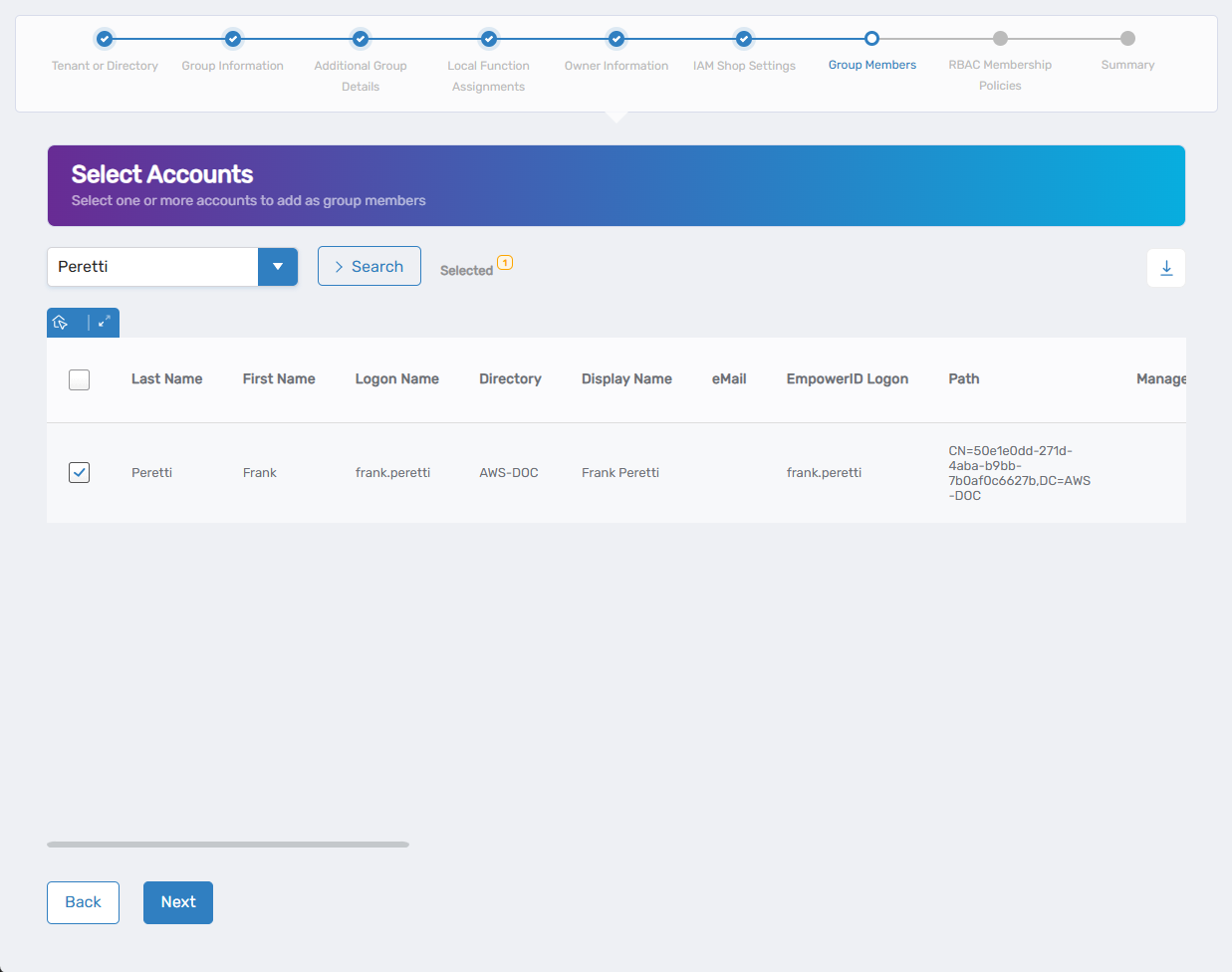Sort the grid by Directory column
Screen dimensions: 1232x972
(510, 379)
